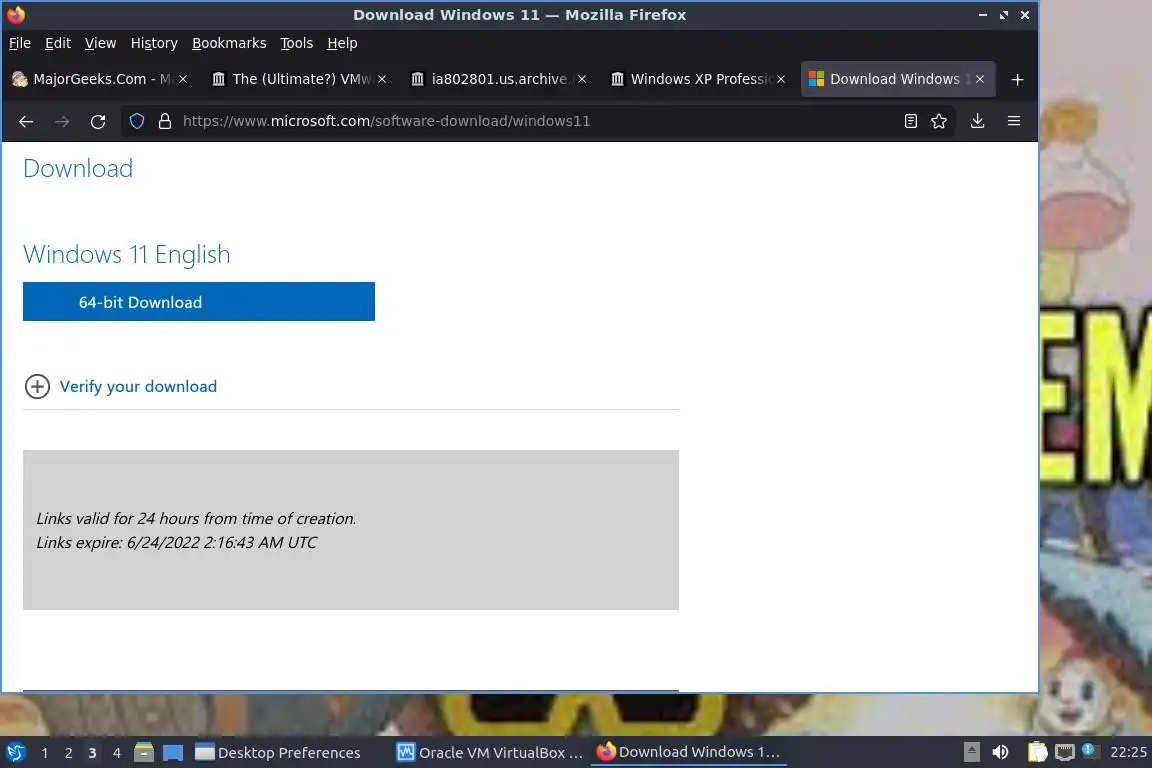Open the File menu

click(x=20, y=43)
